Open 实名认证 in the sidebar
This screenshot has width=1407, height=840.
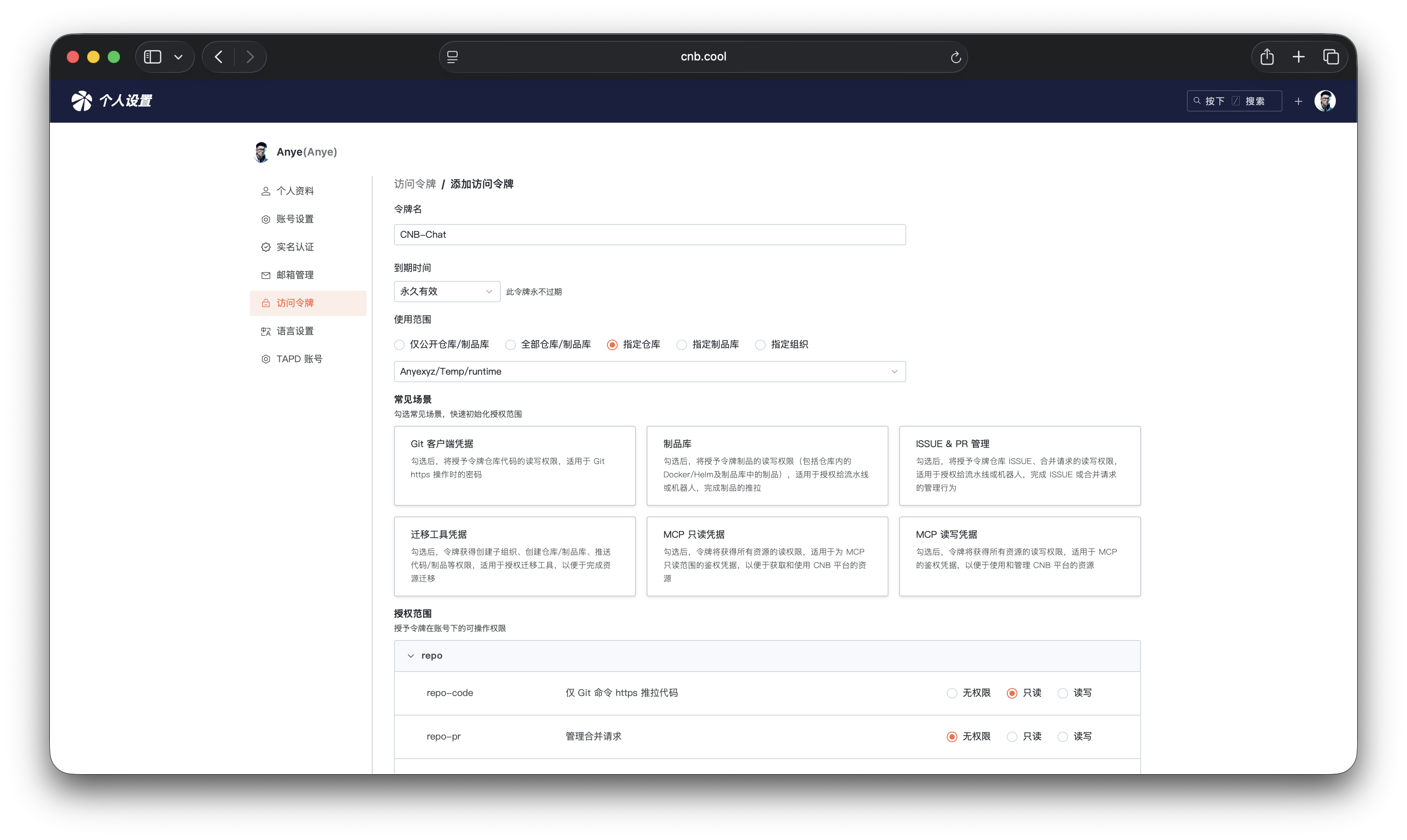(308, 247)
